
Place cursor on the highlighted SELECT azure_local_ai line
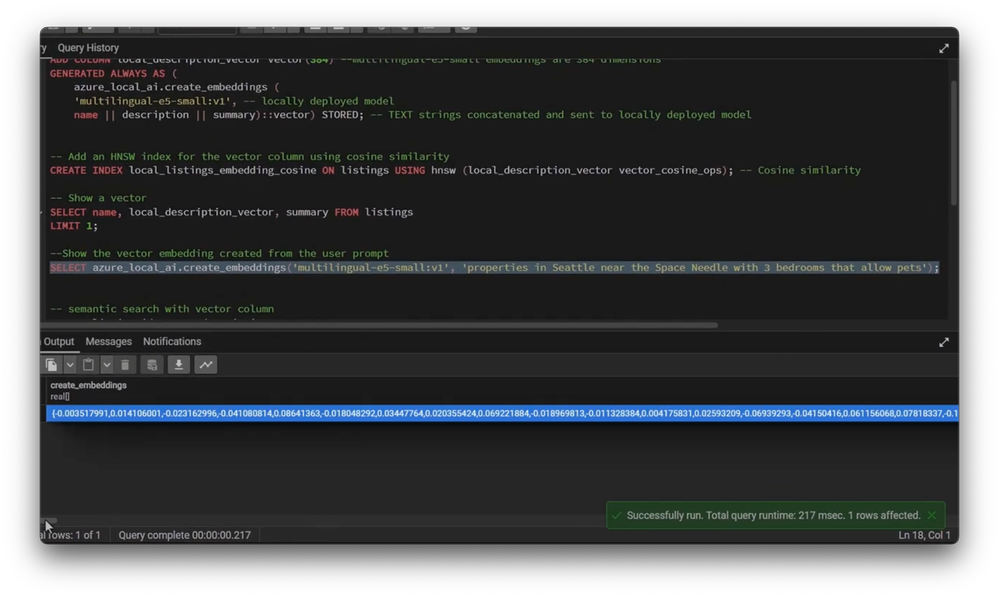point(494,268)
